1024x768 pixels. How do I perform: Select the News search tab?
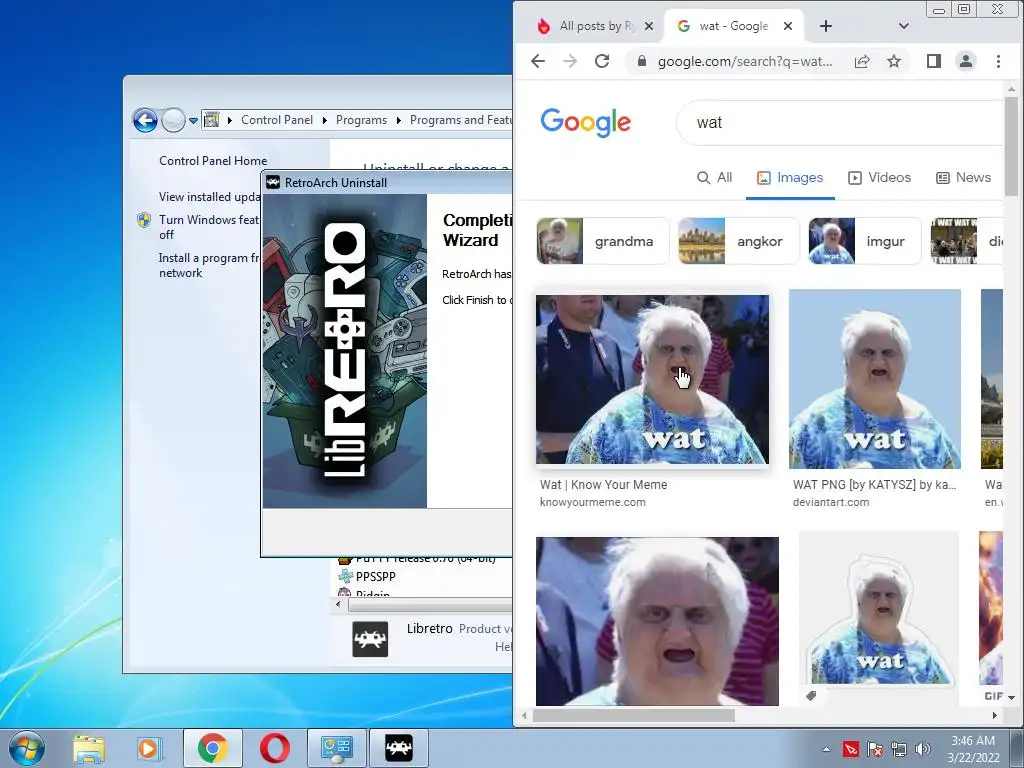point(963,178)
